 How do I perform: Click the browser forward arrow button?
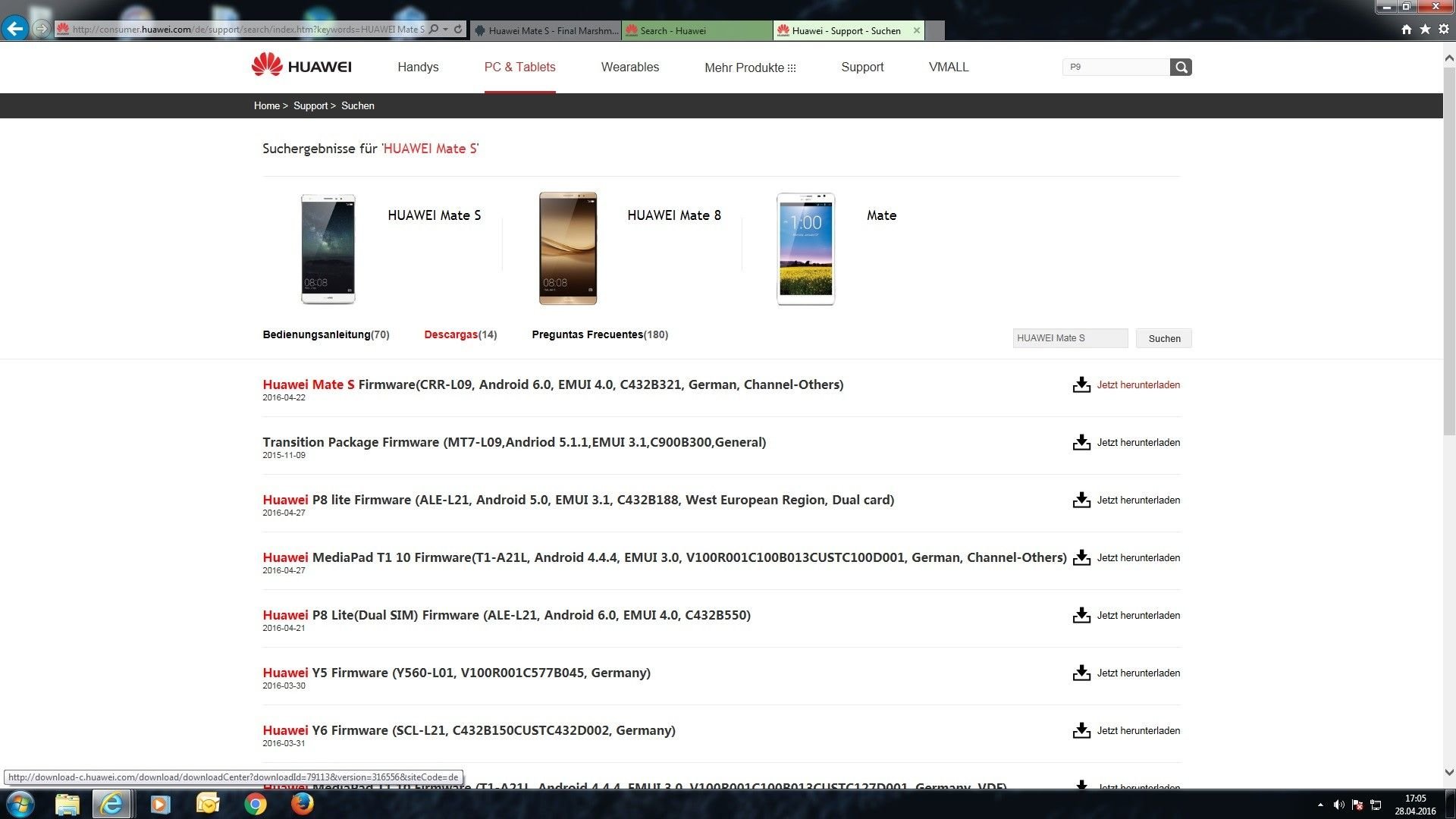(41, 29)
